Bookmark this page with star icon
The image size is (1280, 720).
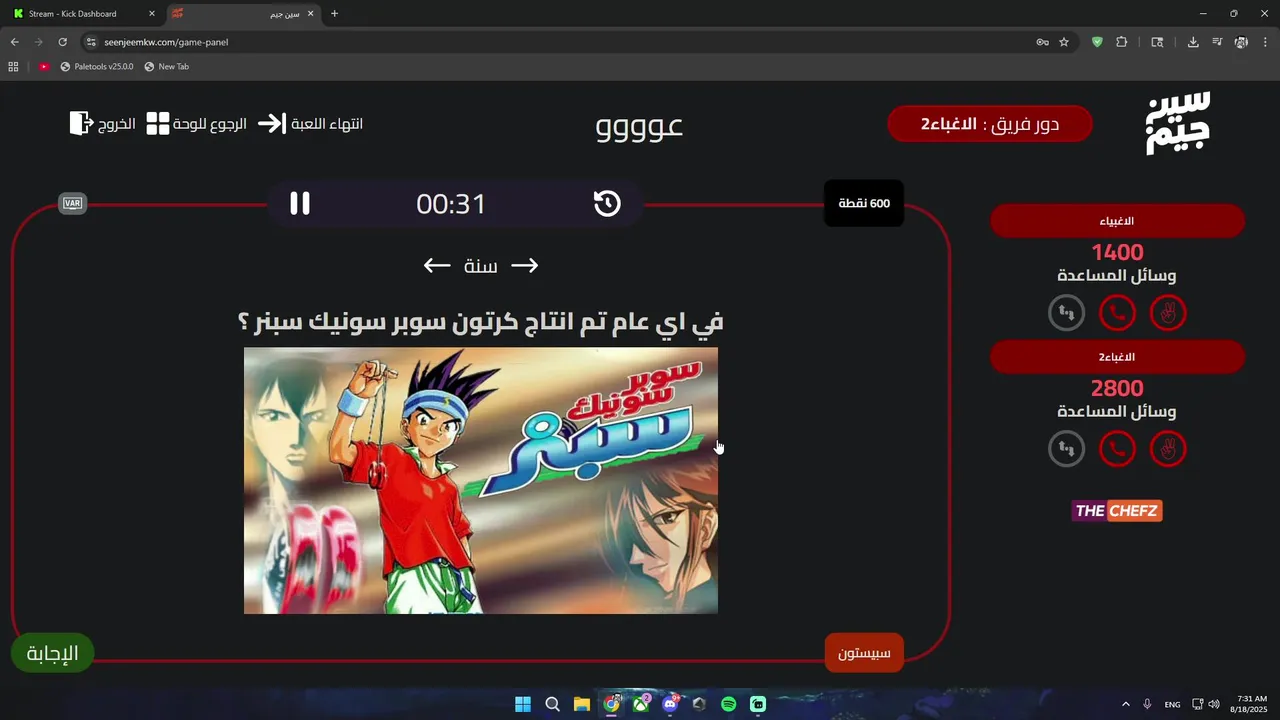click(1064, 42)
